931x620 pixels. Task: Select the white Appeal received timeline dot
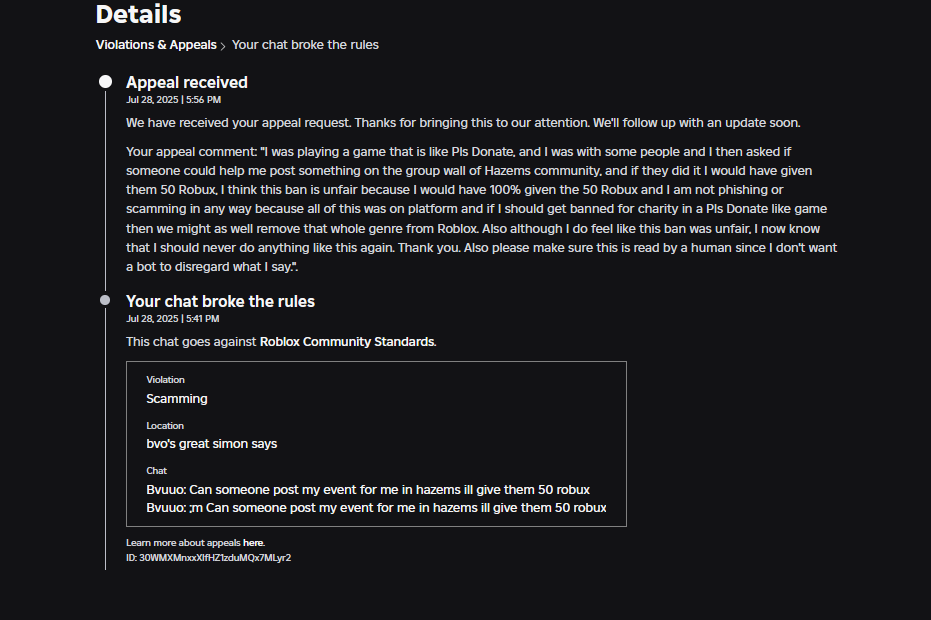click(x=105, y=82)
